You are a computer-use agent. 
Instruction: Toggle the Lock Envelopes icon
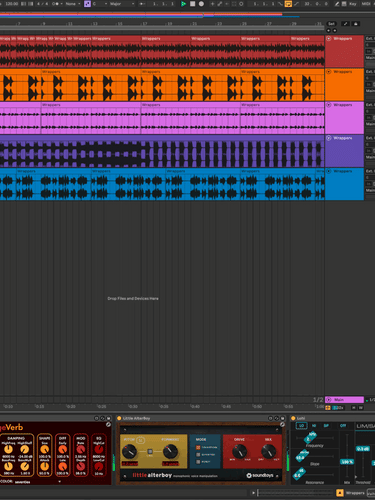point(356,24)
